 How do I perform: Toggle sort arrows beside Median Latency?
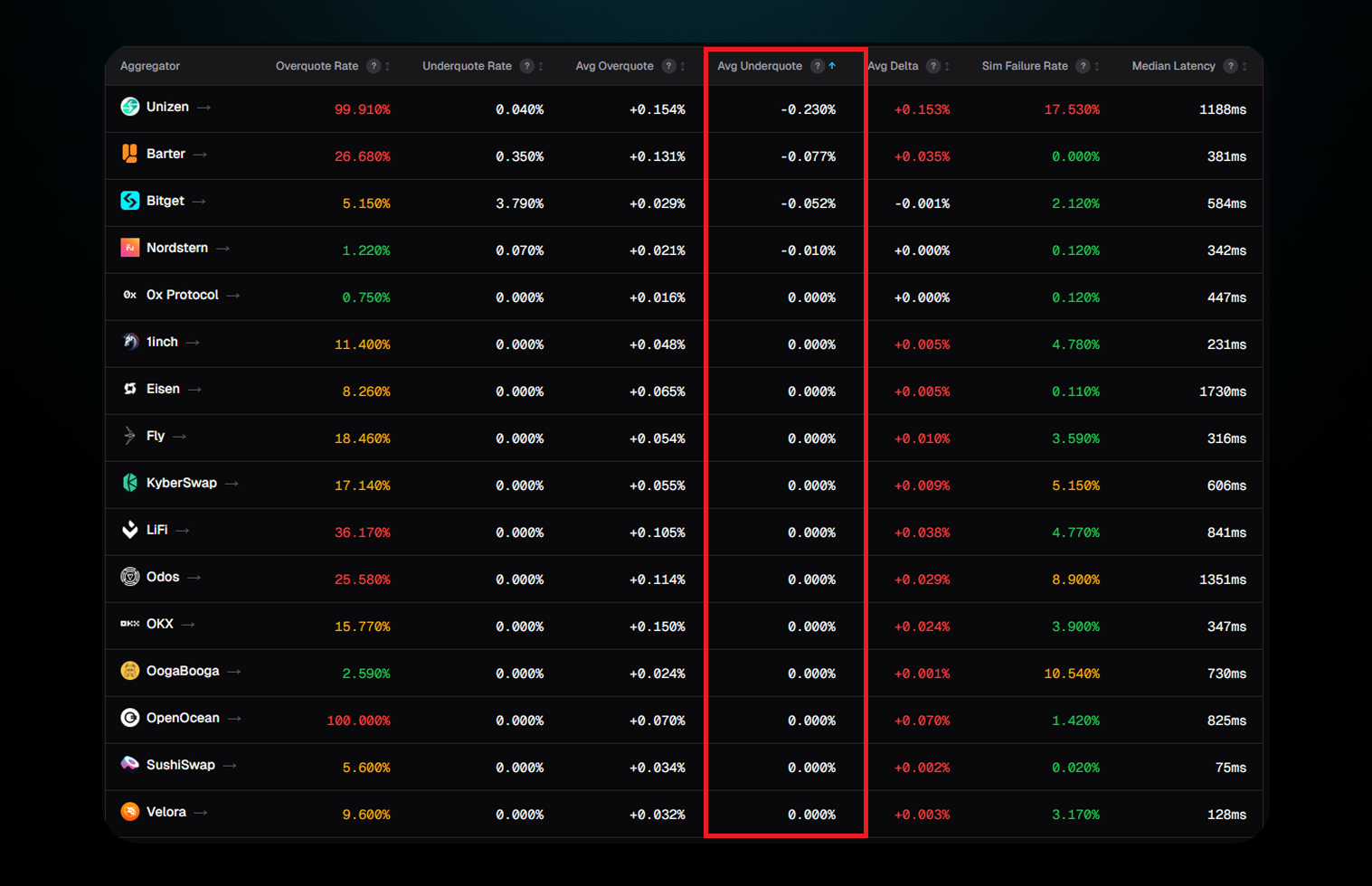1244,66
